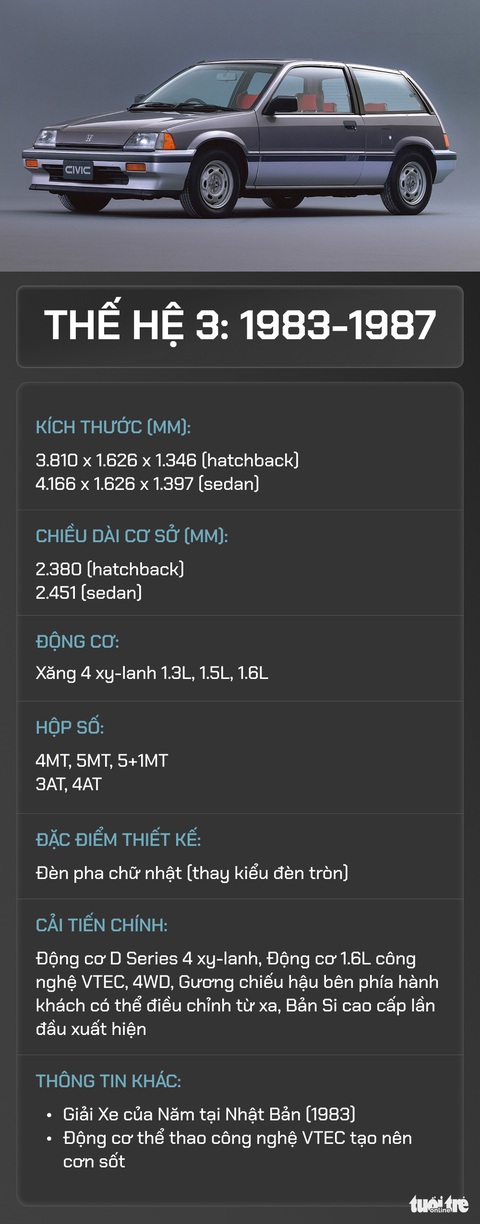Click the 3AT, 4AT gearbox line

(x=68, y=784)
